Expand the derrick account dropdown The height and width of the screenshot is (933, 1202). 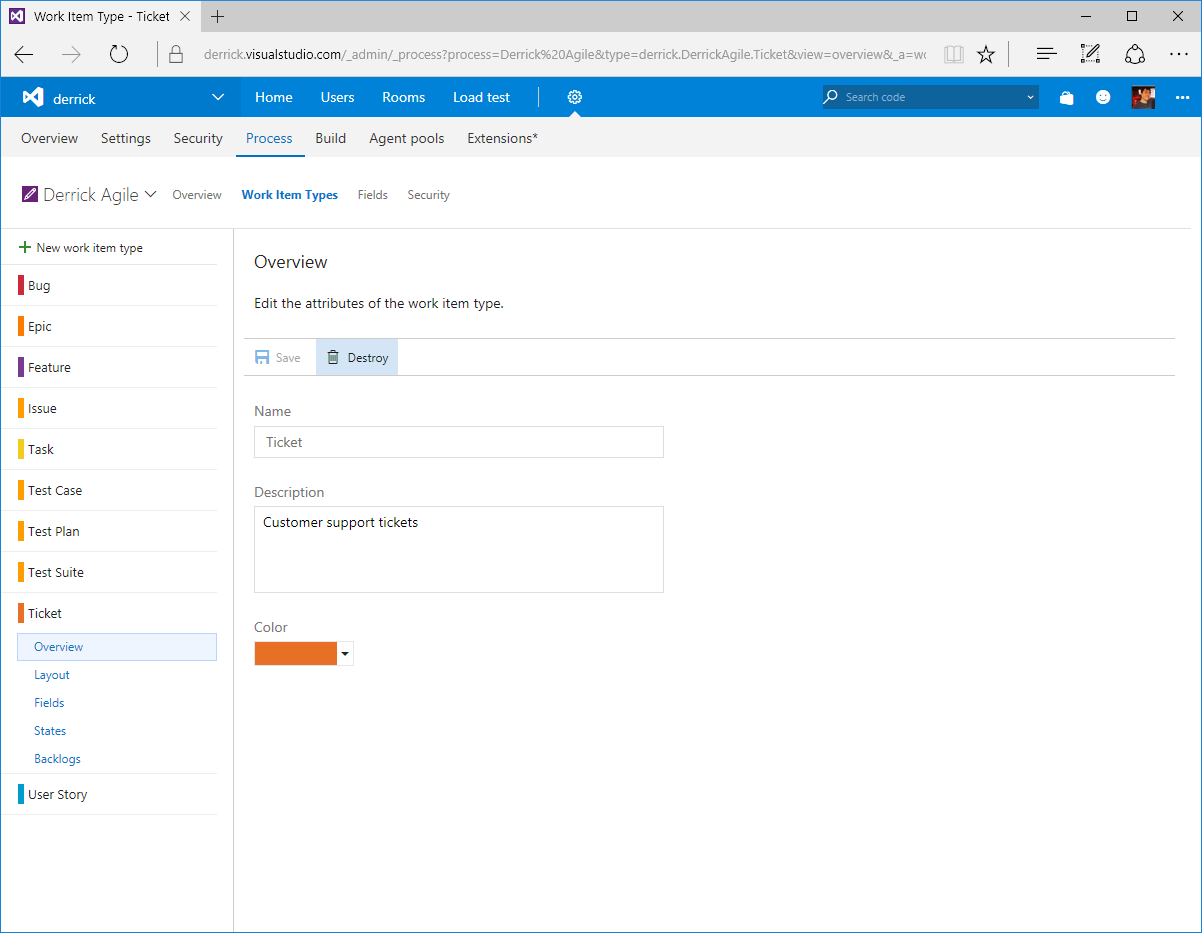[x=218, y=97]
